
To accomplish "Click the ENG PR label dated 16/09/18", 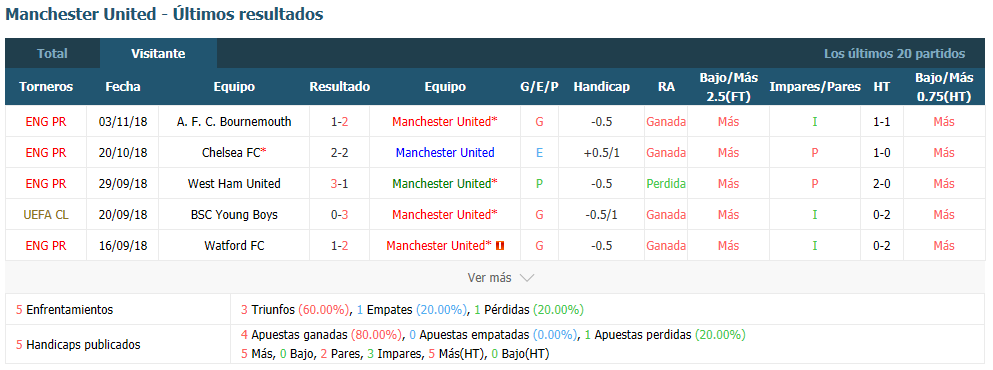I will (46, 246).
